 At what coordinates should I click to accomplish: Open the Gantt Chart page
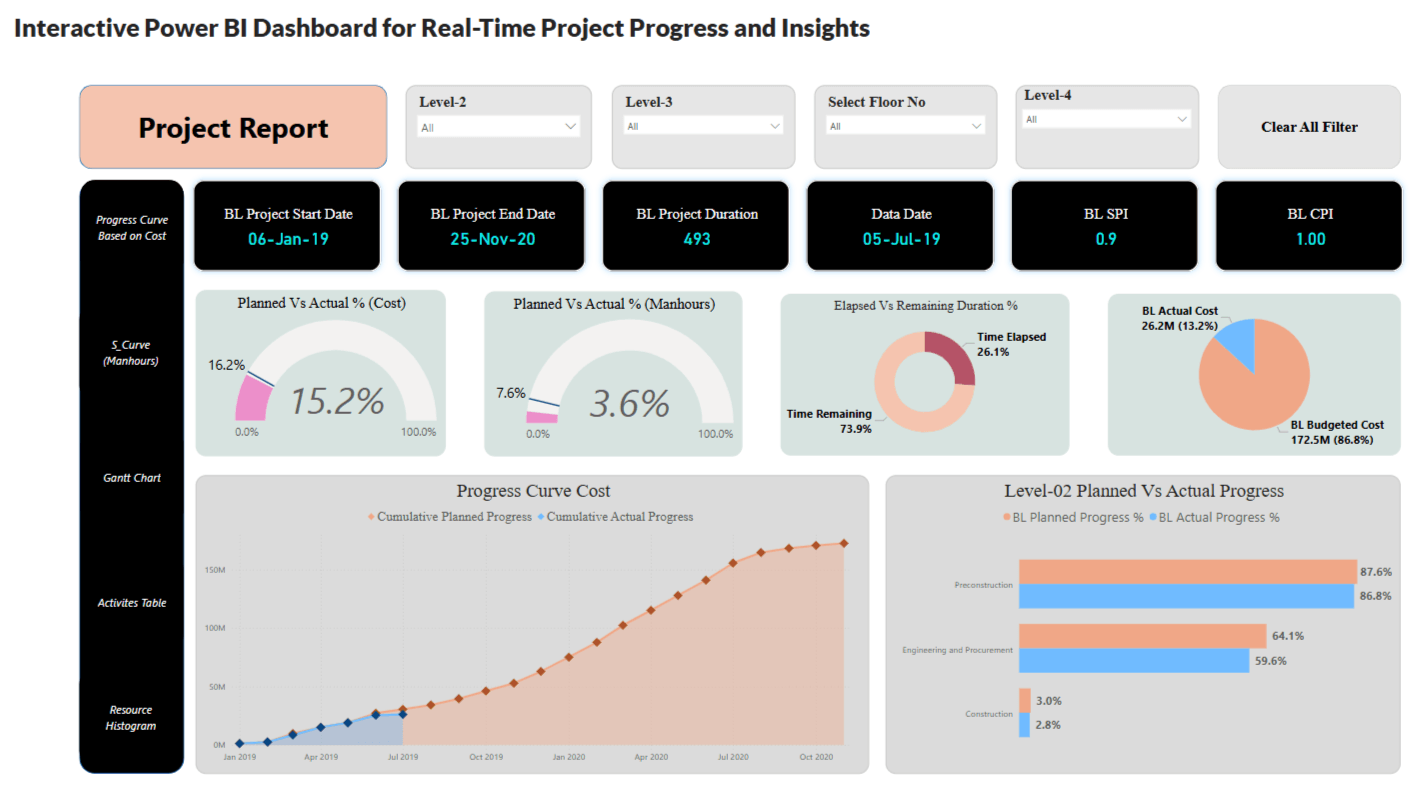(132, 478)
